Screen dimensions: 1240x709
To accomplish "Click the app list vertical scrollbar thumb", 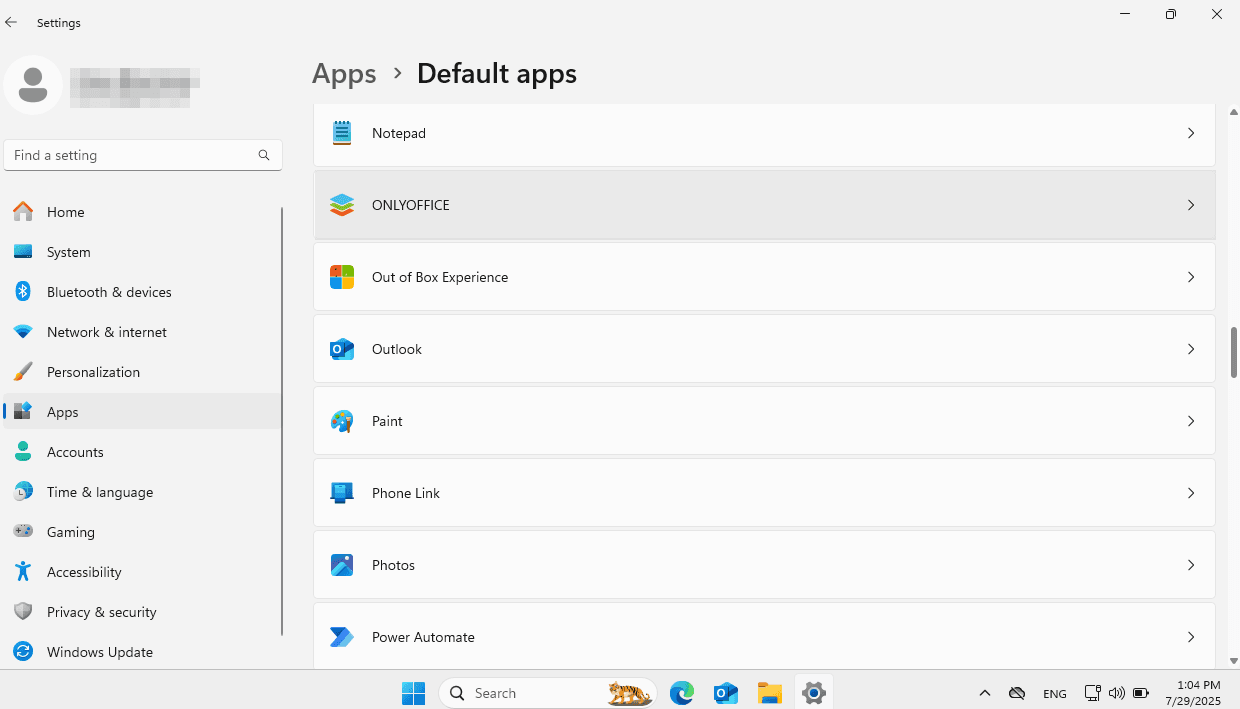I will point(1234,352).
